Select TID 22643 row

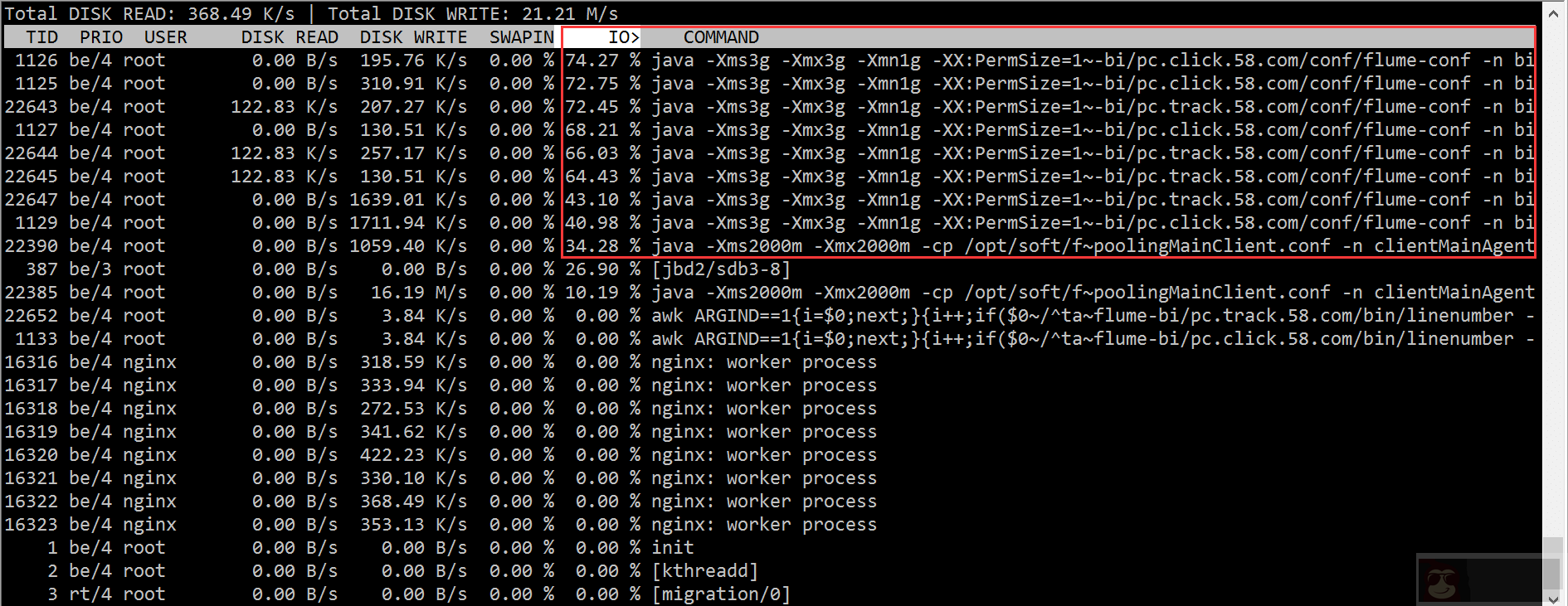(x=769, y=107)
